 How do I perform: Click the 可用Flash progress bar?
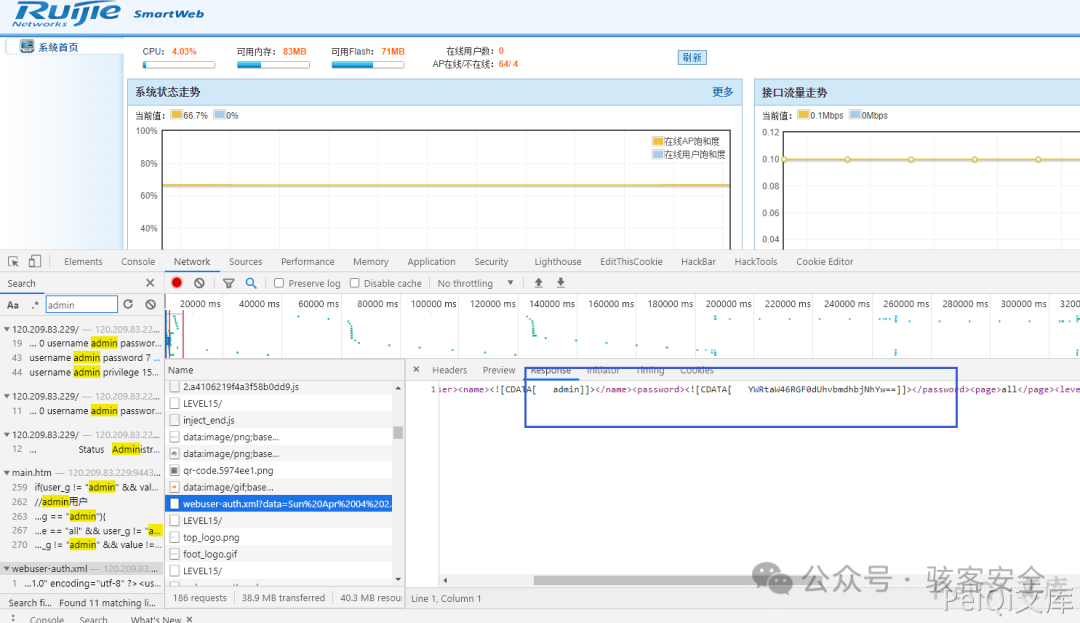[368, 65]
